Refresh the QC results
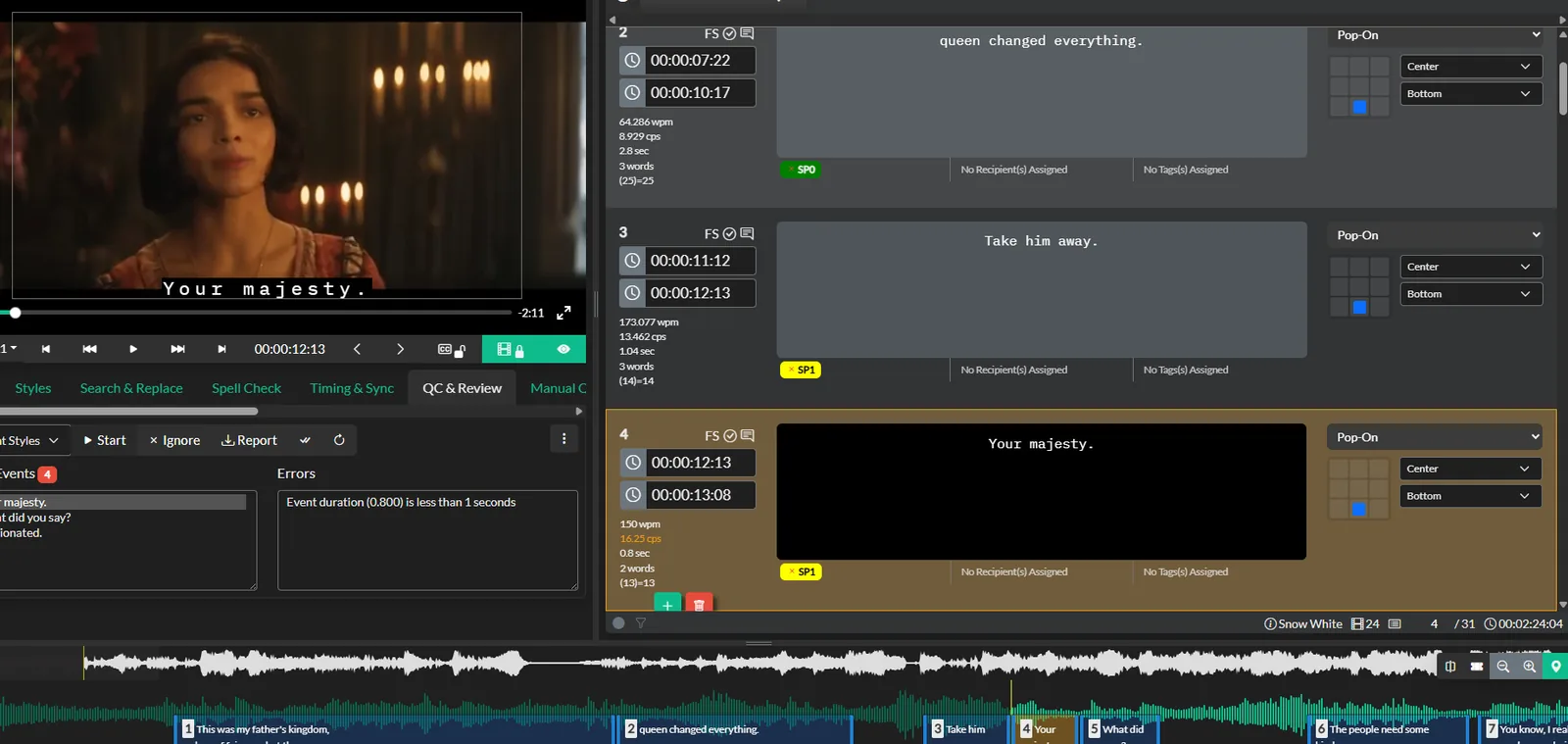 tap(339, 440)
